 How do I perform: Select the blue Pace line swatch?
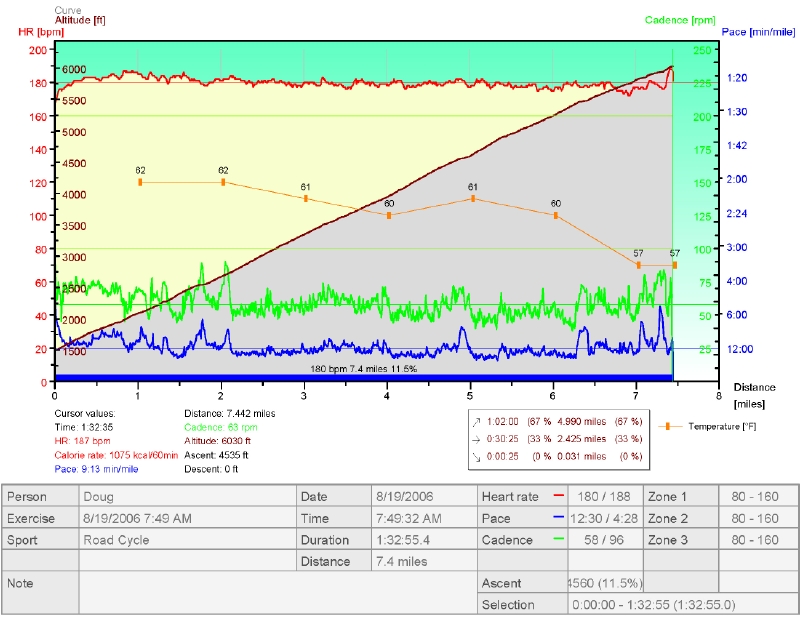(559, 517)
